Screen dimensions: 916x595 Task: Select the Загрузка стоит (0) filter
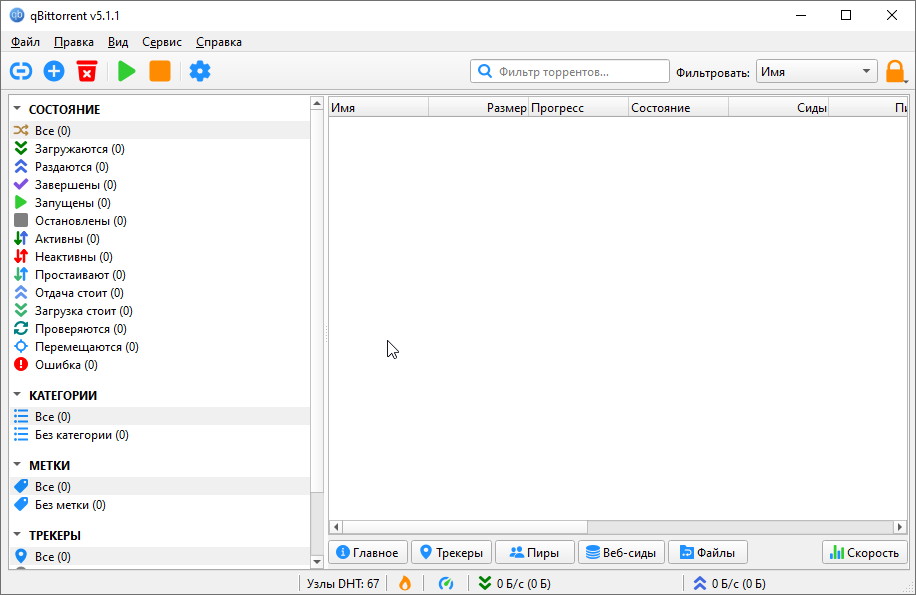tap(159, 311)
